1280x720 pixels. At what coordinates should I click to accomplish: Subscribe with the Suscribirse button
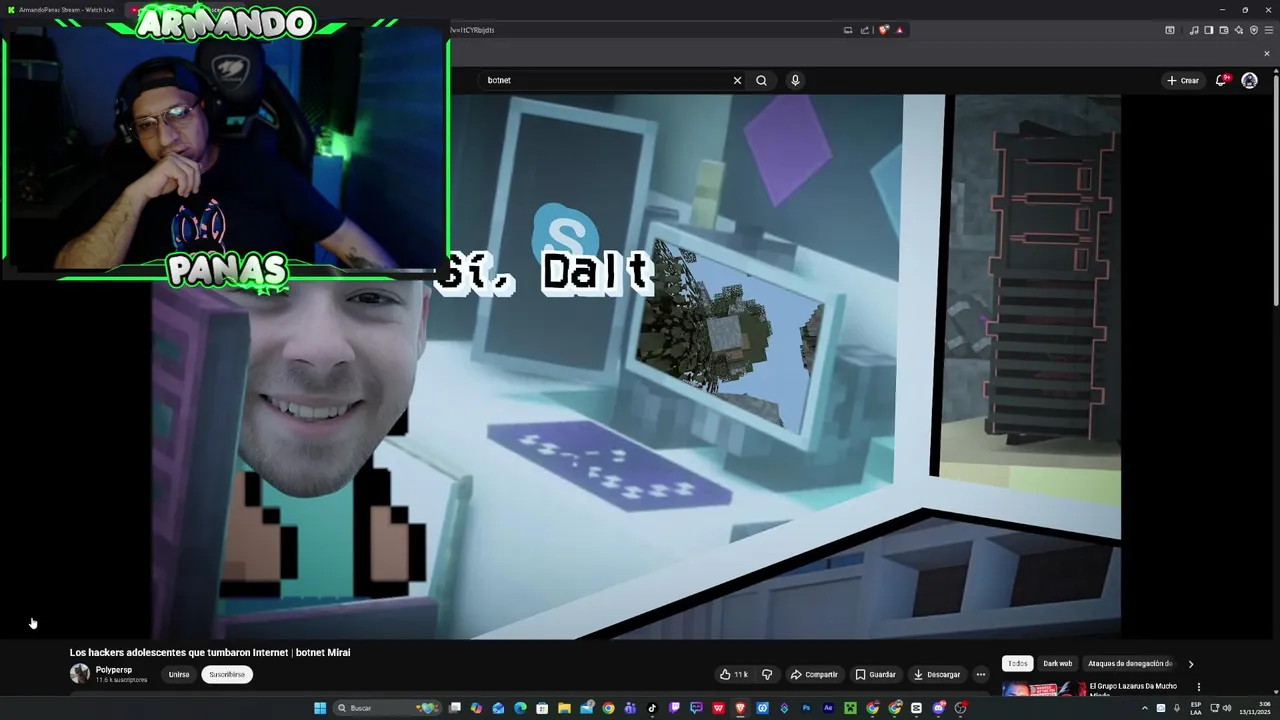[227, 674]
